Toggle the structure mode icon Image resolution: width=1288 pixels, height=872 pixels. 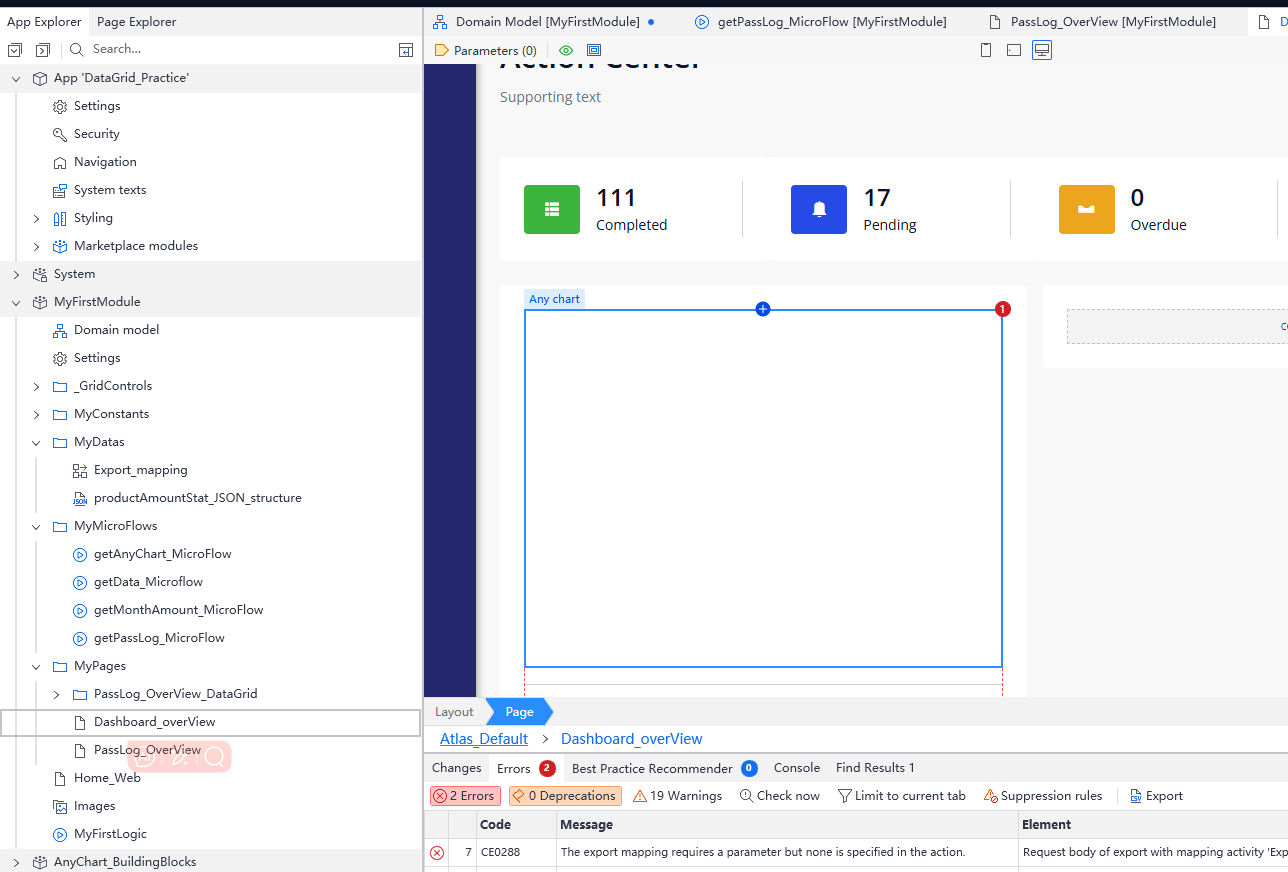tap(594, 50)
